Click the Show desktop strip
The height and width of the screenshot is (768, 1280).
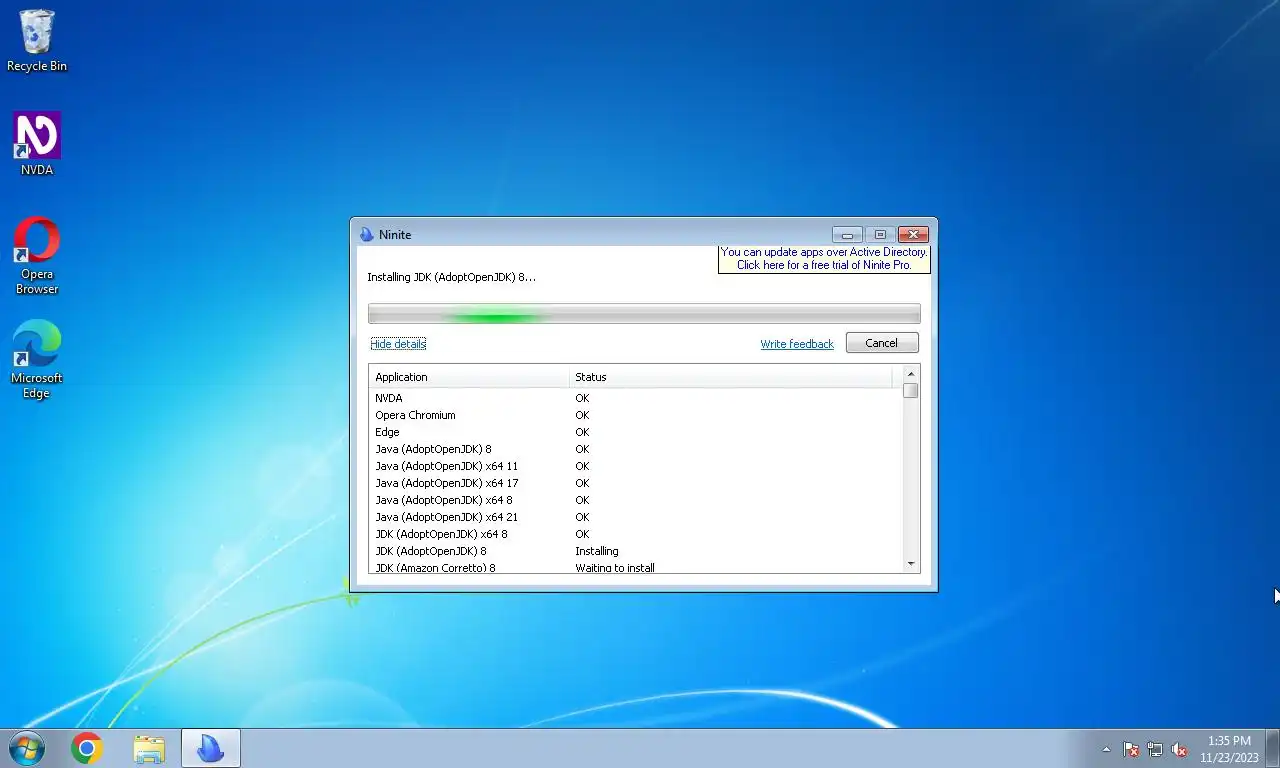point(1273,748)
